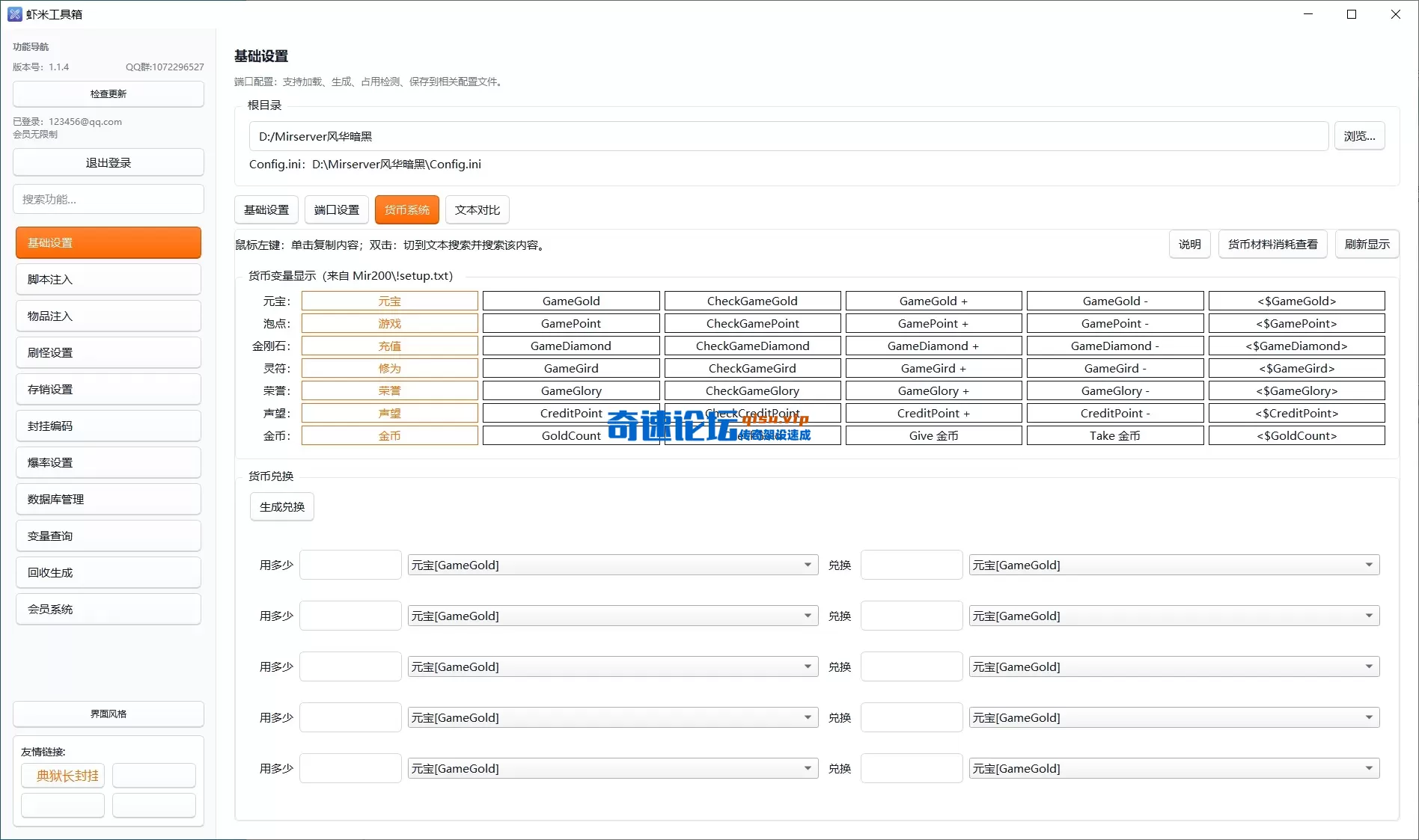Go to 爆率设置 in navigation
This screenshot has width=1419, height=840.
[108, 463]
